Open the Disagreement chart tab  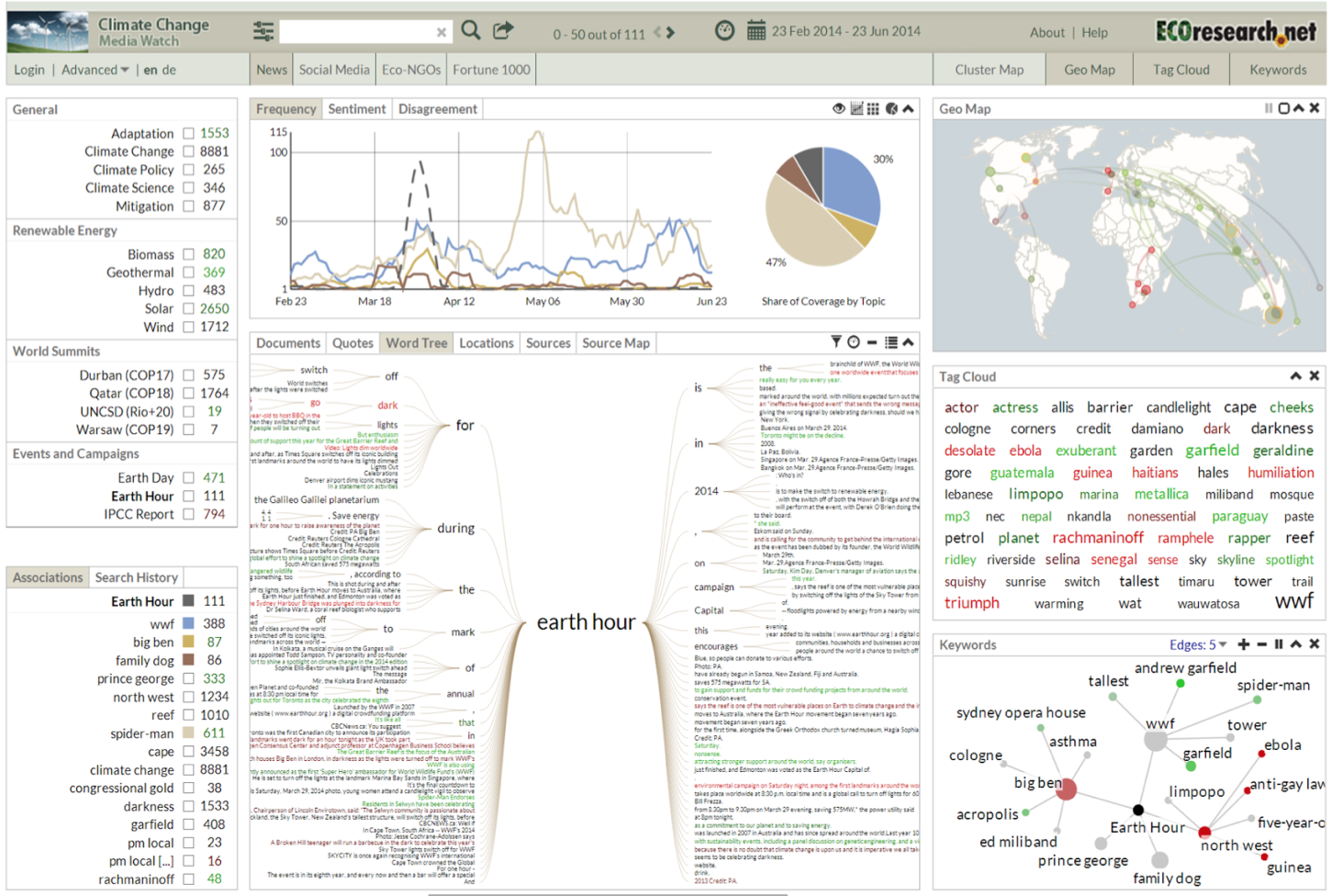click(x=438, y=108)
